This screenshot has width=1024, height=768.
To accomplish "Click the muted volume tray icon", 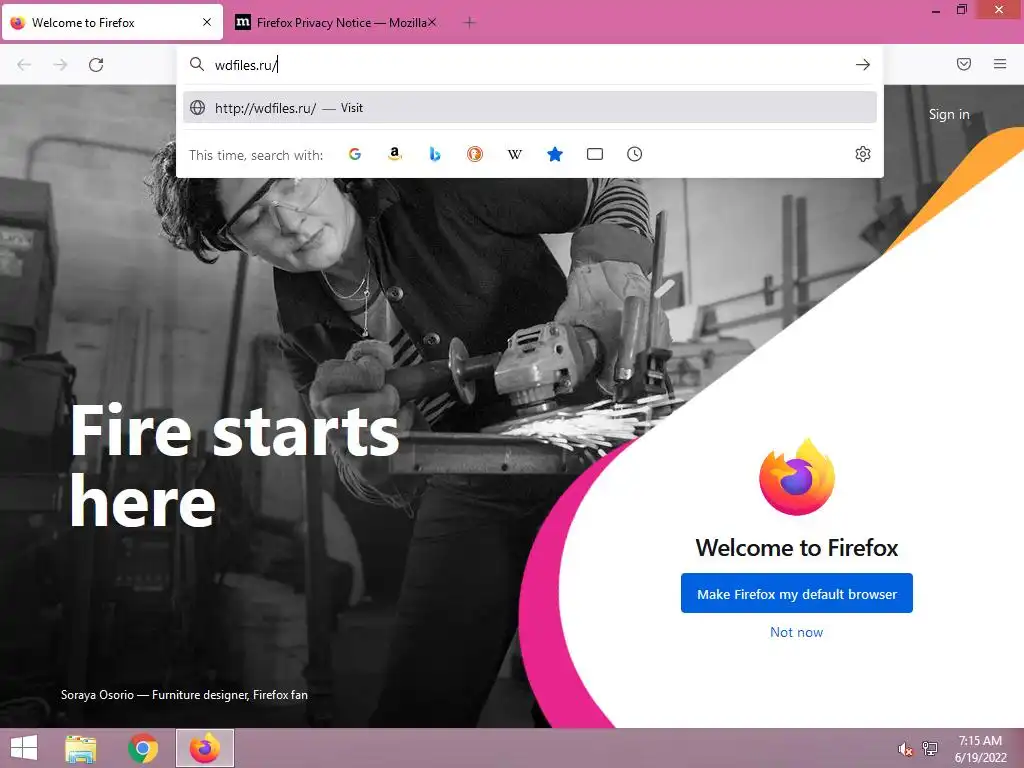I will [905, 749].
